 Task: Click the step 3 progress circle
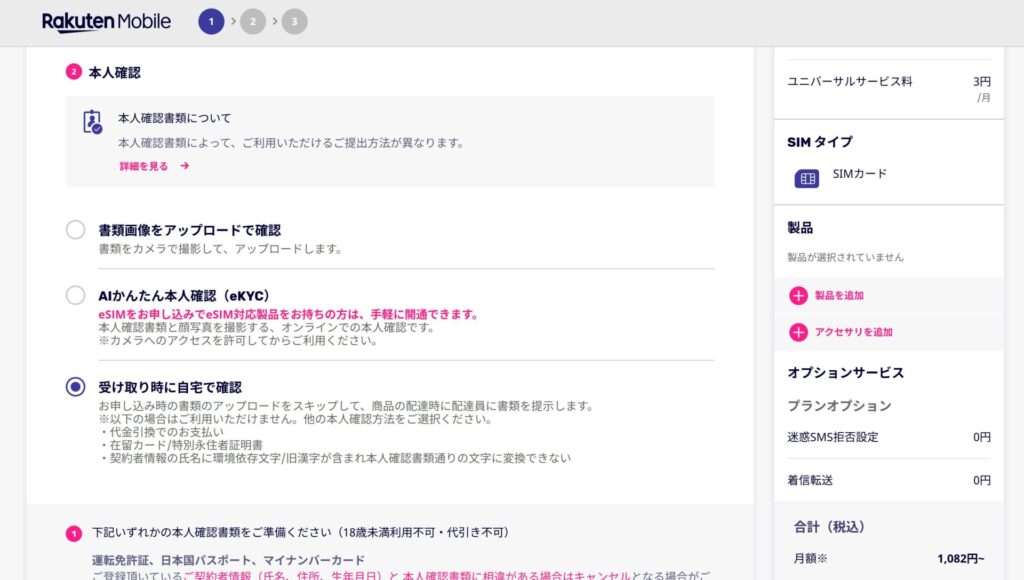point(294,21)
